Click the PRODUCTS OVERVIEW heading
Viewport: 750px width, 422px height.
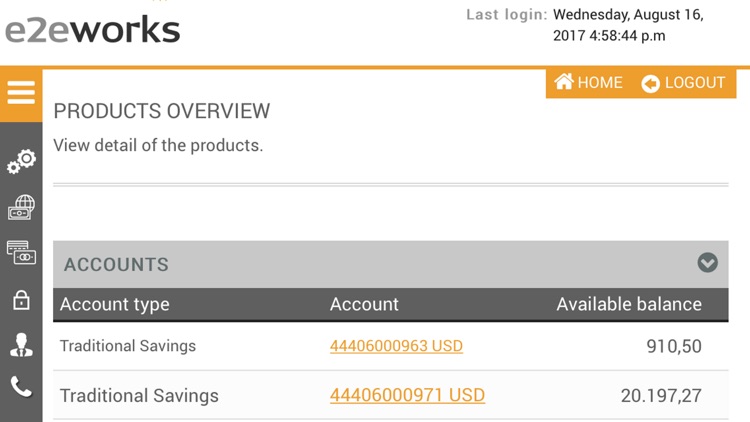tap(162, 111)
